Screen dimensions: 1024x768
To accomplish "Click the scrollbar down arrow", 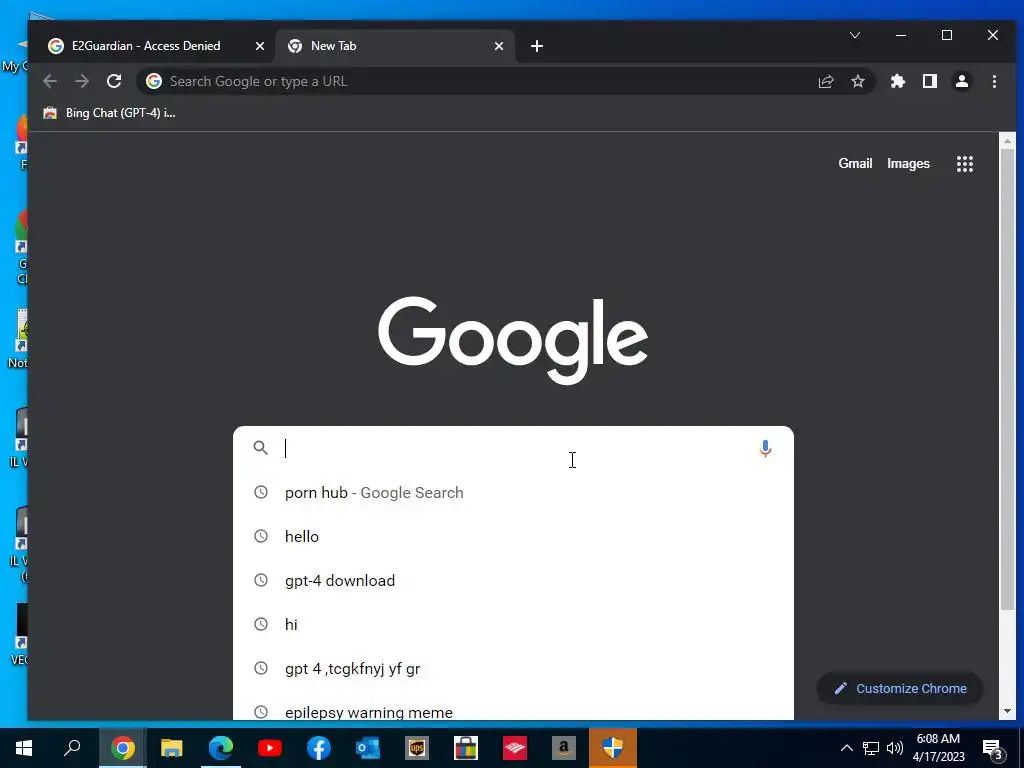I will [x=1007, y=711].
